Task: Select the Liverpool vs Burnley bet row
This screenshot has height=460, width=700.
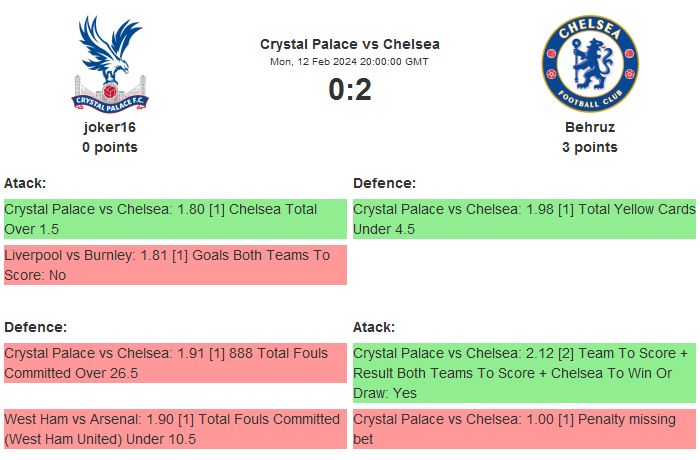Action: click(175, 265)
